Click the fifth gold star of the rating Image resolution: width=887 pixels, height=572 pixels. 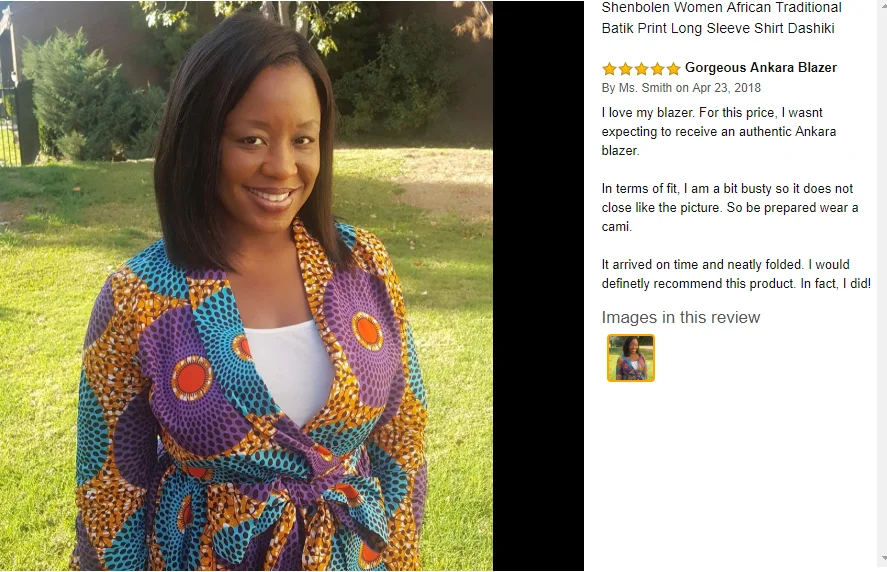coord(673,69)
